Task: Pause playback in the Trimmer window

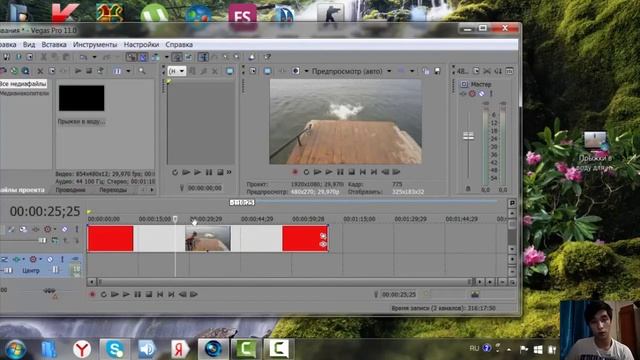Action: pos(209,173)
